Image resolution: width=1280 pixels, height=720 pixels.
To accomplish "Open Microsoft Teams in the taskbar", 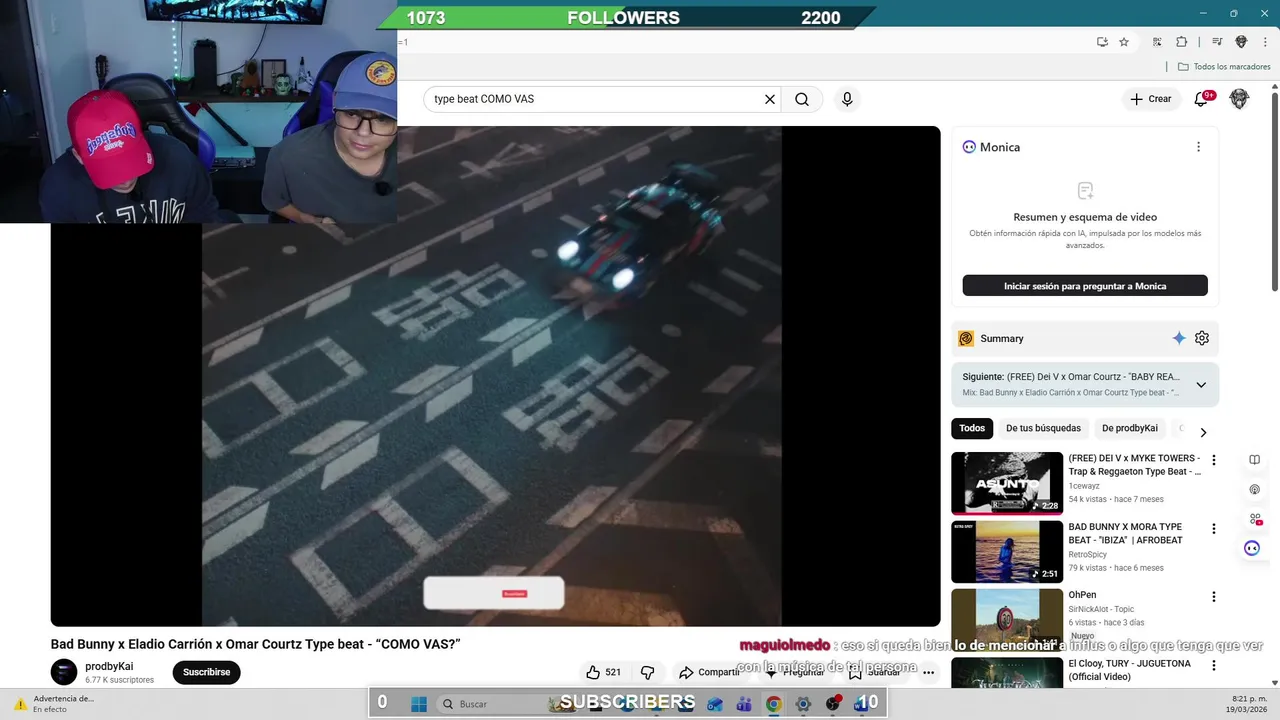I will click(x=743, y=703).
